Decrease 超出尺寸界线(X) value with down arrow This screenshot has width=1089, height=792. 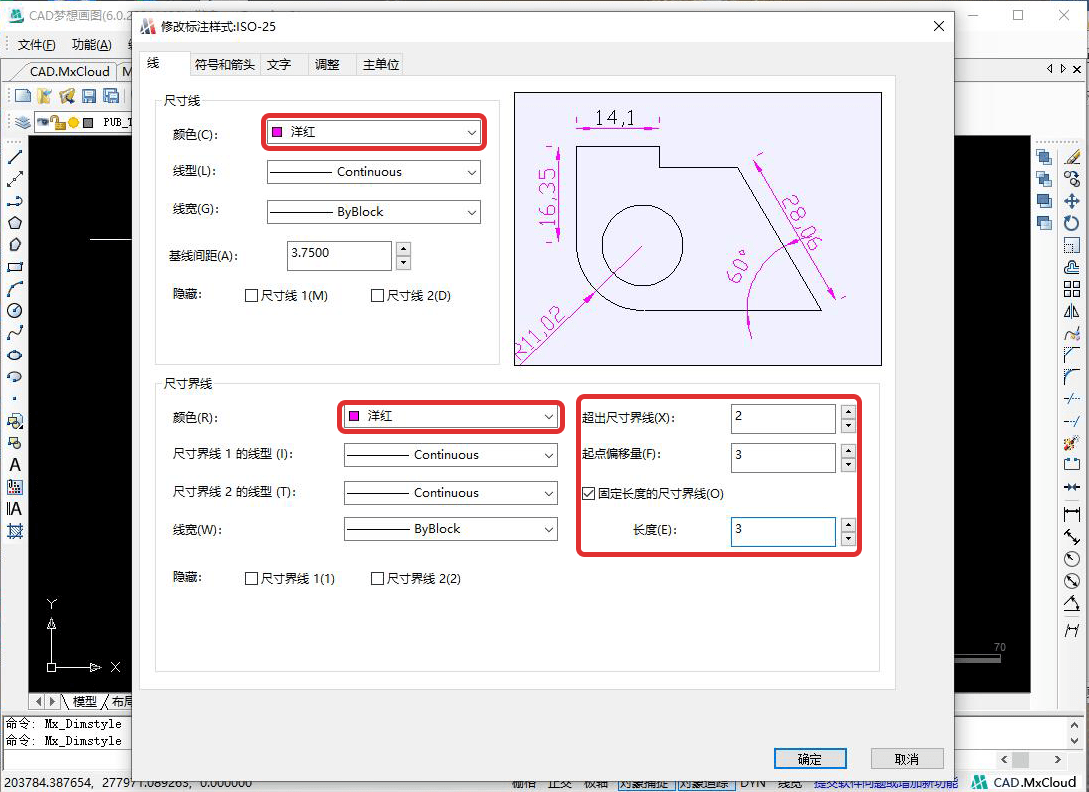[848, 426]
